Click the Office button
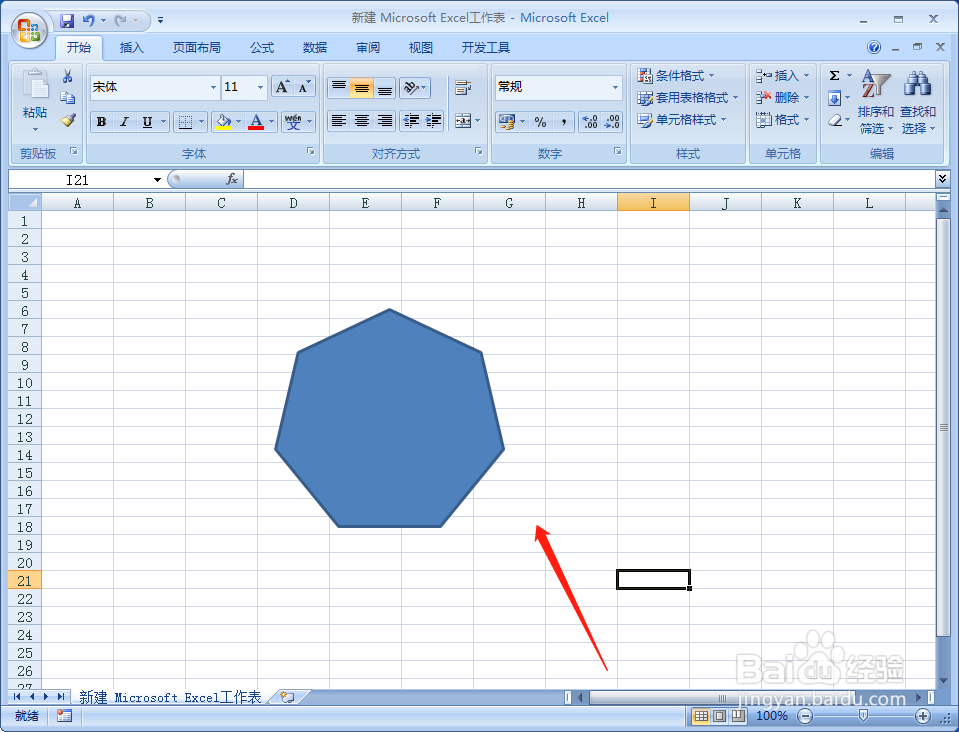The width and height of the screenshot is (959, 732). click(x=29, y=29)
